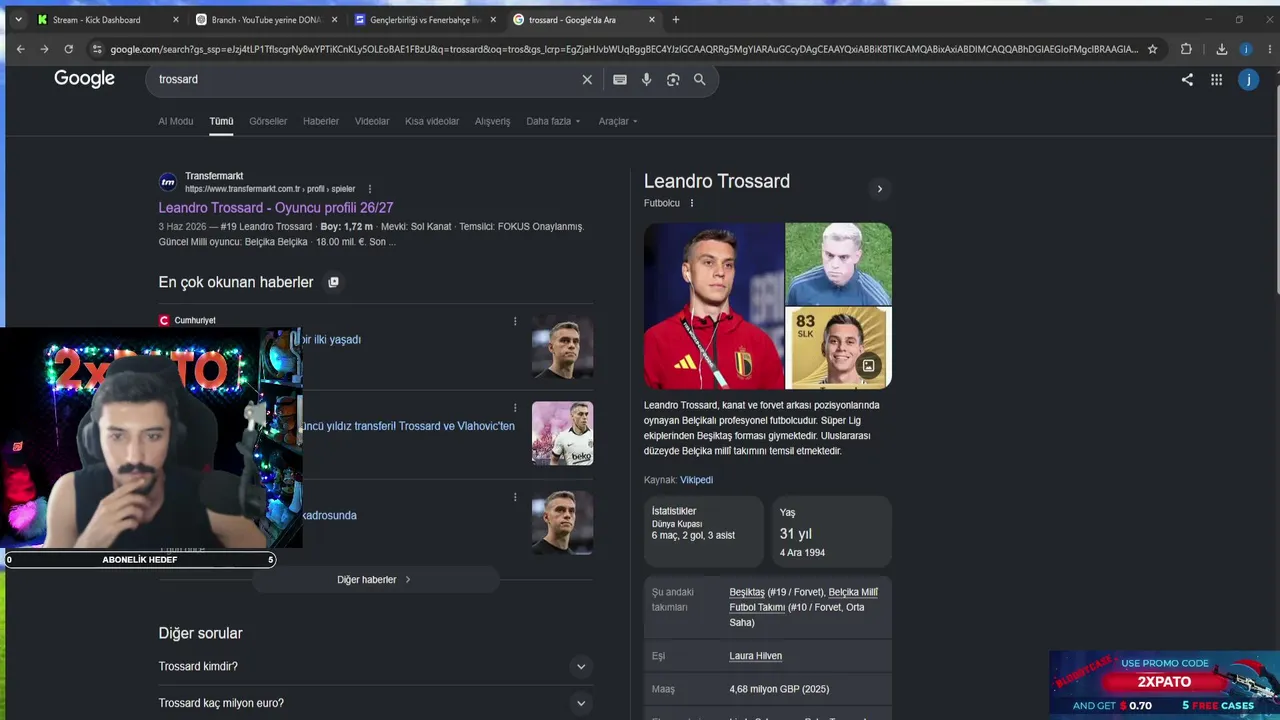
Task: Open the 'kadrosunda' news story thumbnail
Action: point(562,522)
